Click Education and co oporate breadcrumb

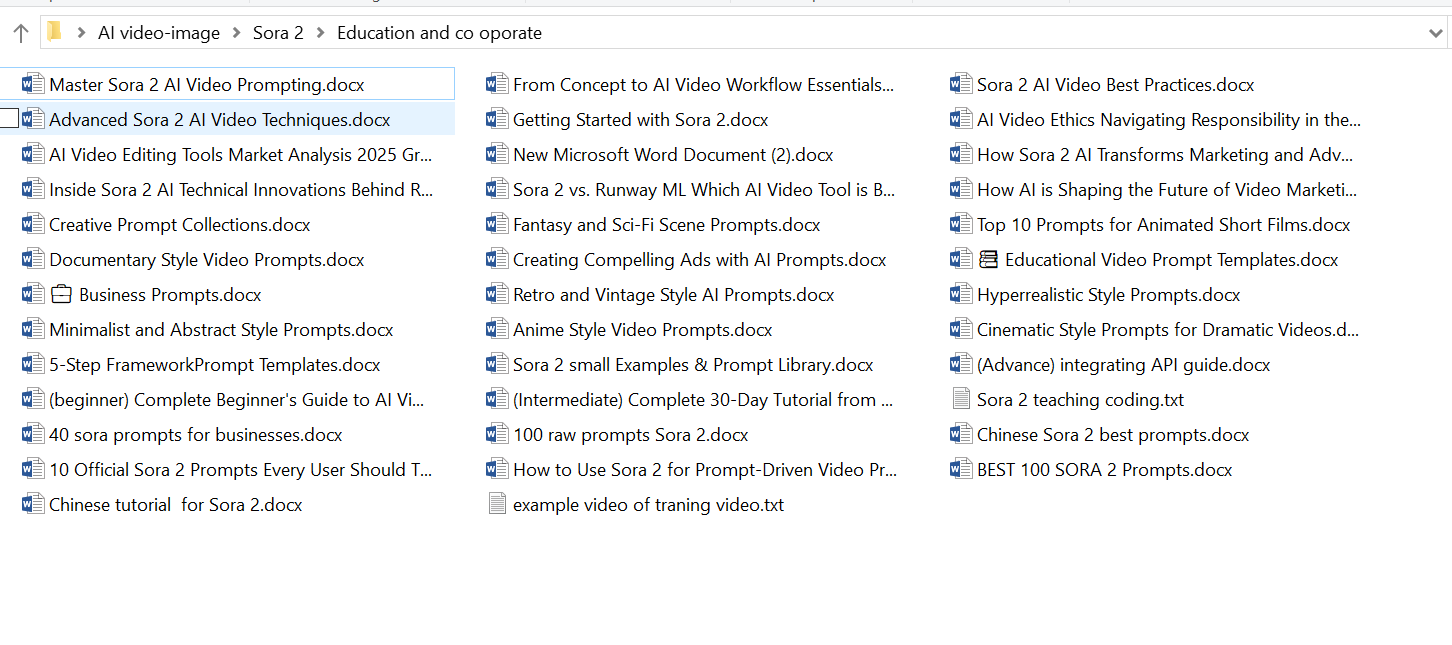pos(439,33)
